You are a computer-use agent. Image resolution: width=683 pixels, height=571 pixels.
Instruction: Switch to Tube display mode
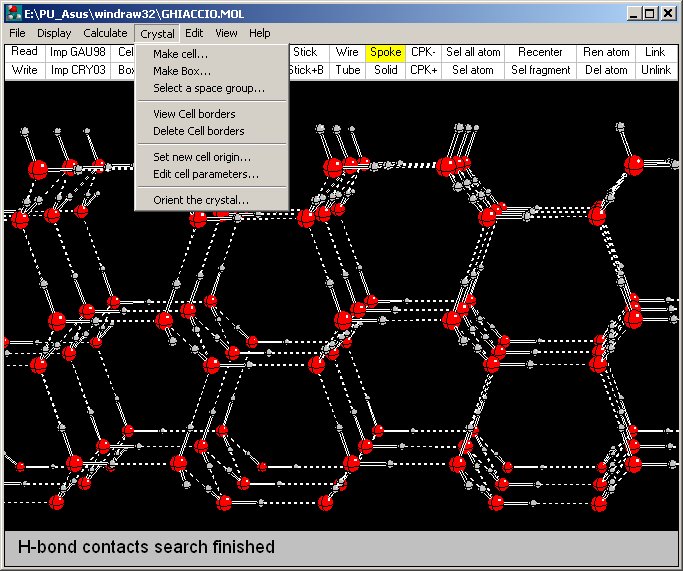click(347, 70)
